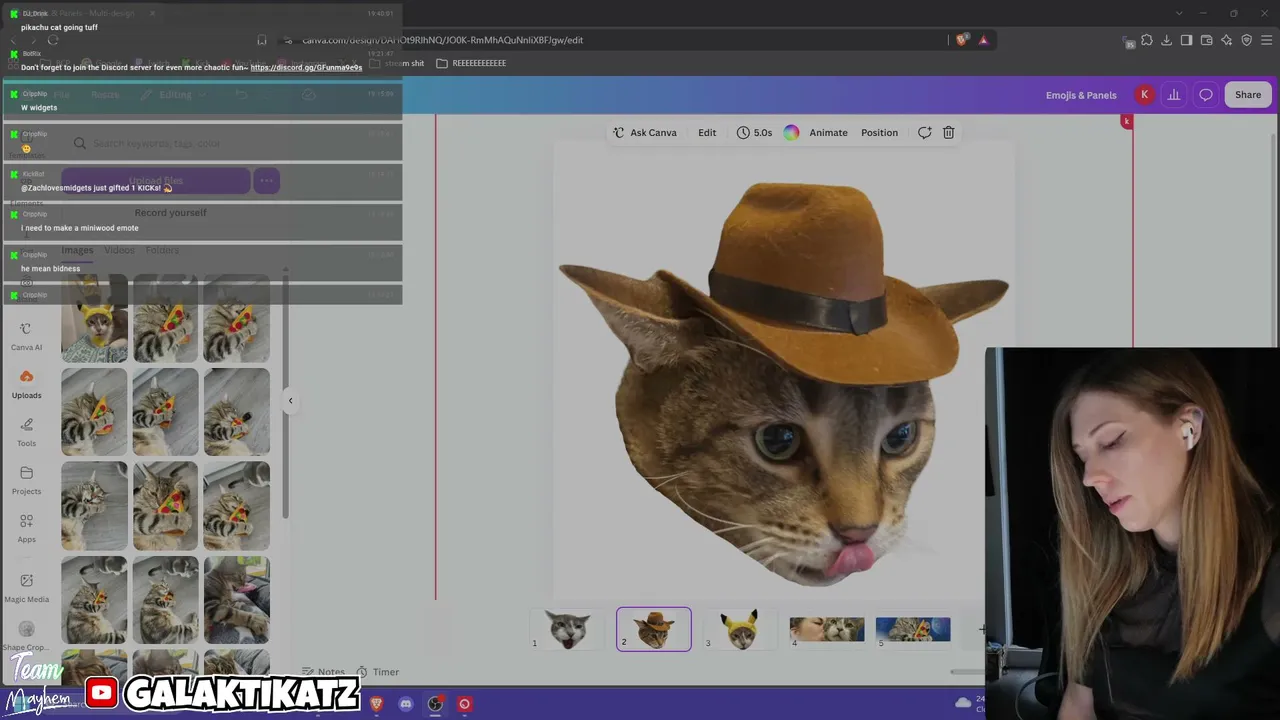Viewport: 1280px width, 720px height.
Task: Open the REEEEEEEEEEE bookmarks folder
Action: [471, 63]
